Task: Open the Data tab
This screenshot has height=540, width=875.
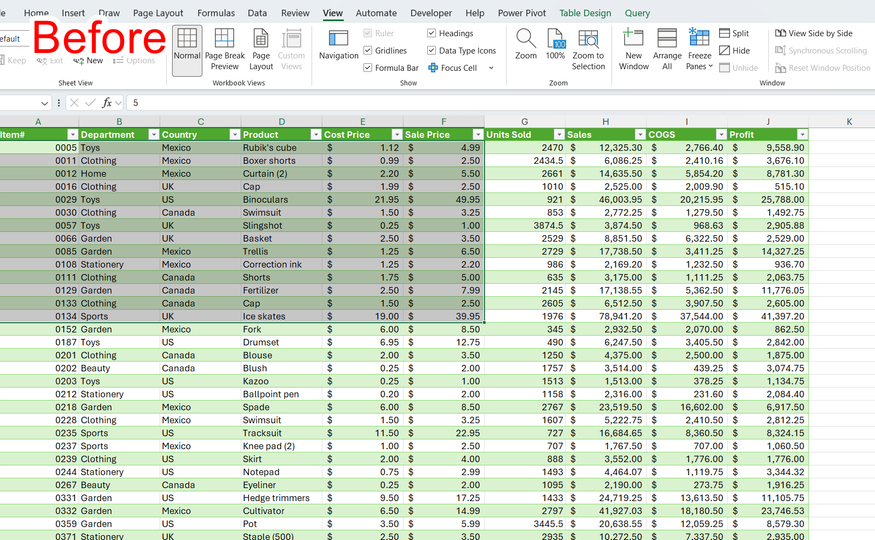Action: click(257, 13)
